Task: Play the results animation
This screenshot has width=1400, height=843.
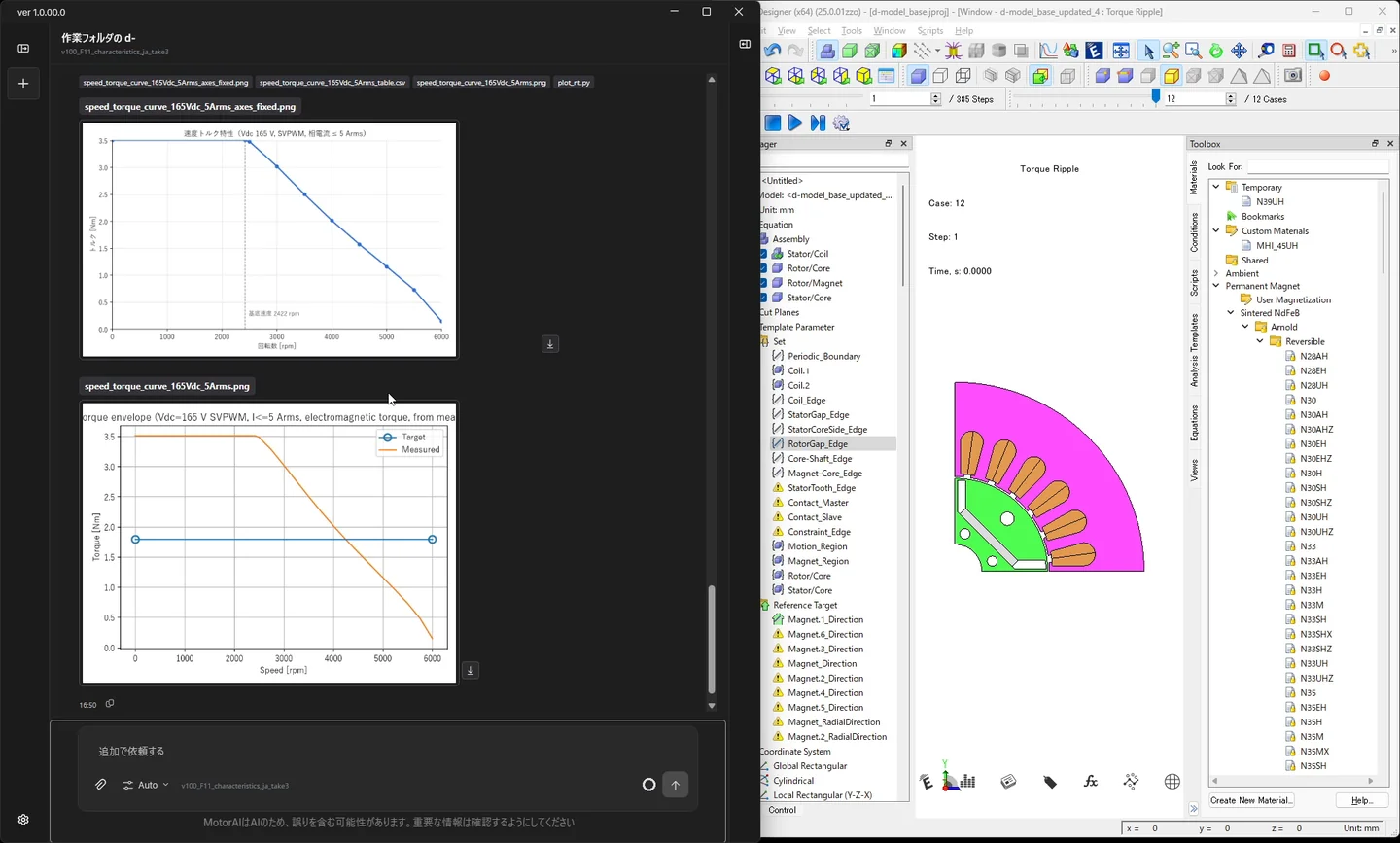Action: pyautogui.click(x=795, y=123)
